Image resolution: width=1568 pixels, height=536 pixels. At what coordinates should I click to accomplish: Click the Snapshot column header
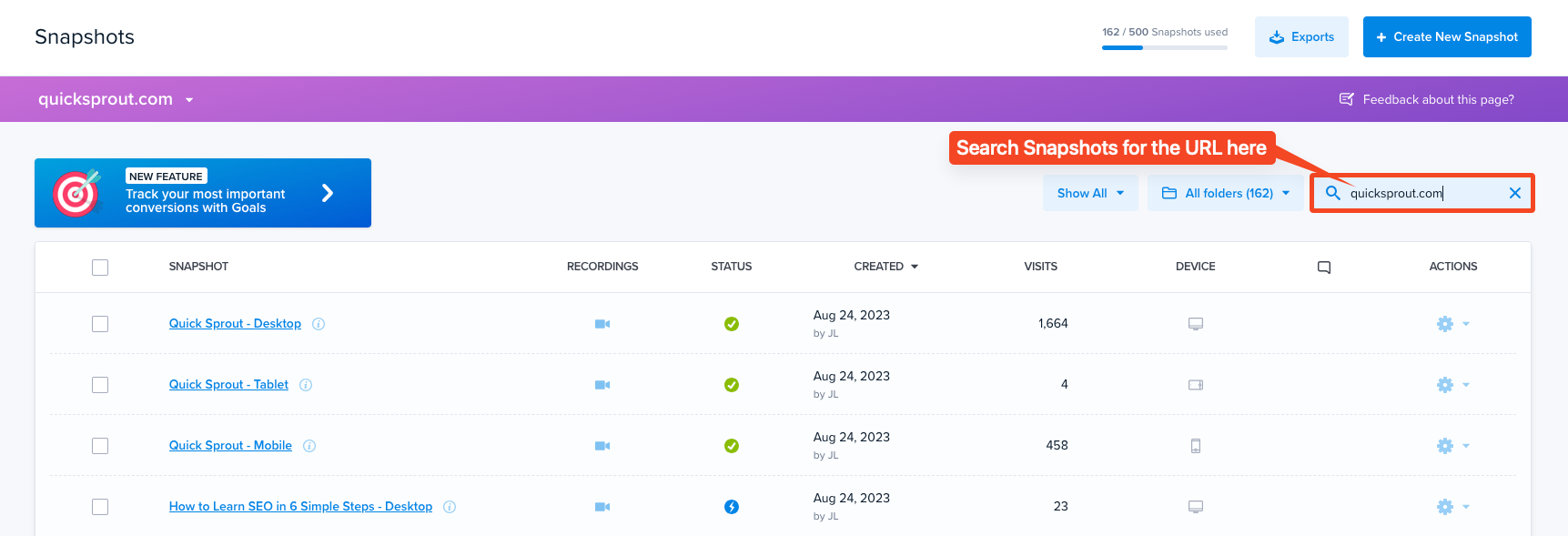point(198,267)
